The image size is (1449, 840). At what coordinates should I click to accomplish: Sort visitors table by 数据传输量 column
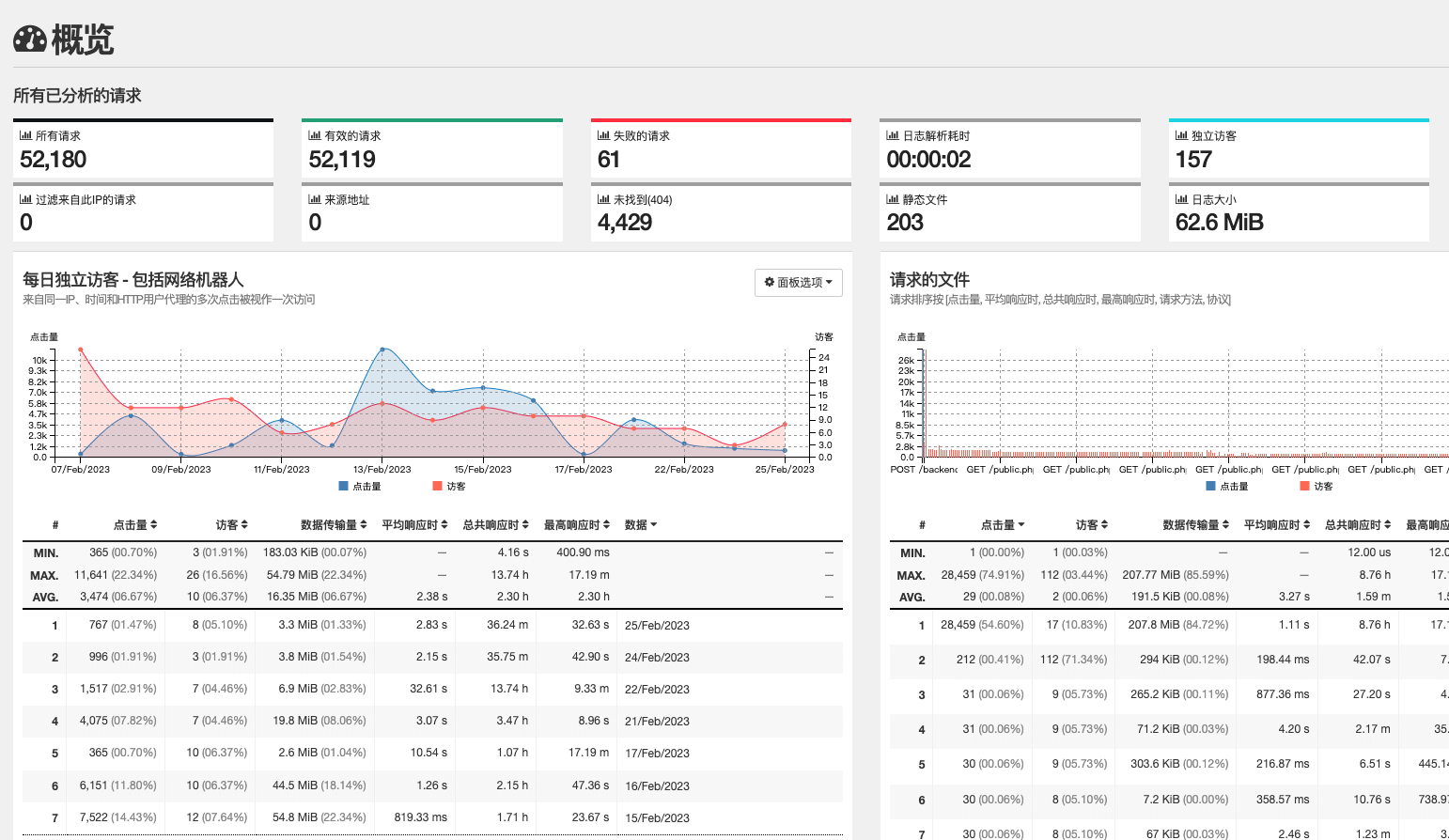333,524
